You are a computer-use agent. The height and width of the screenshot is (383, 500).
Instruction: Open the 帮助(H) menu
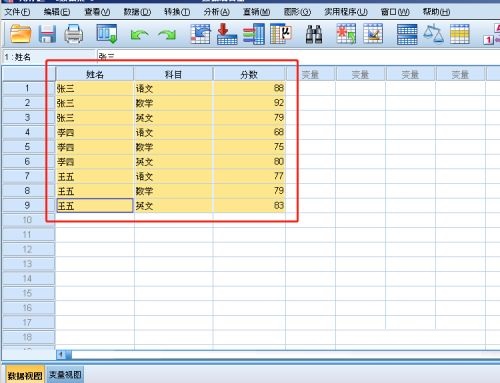[x=436, y=12]
